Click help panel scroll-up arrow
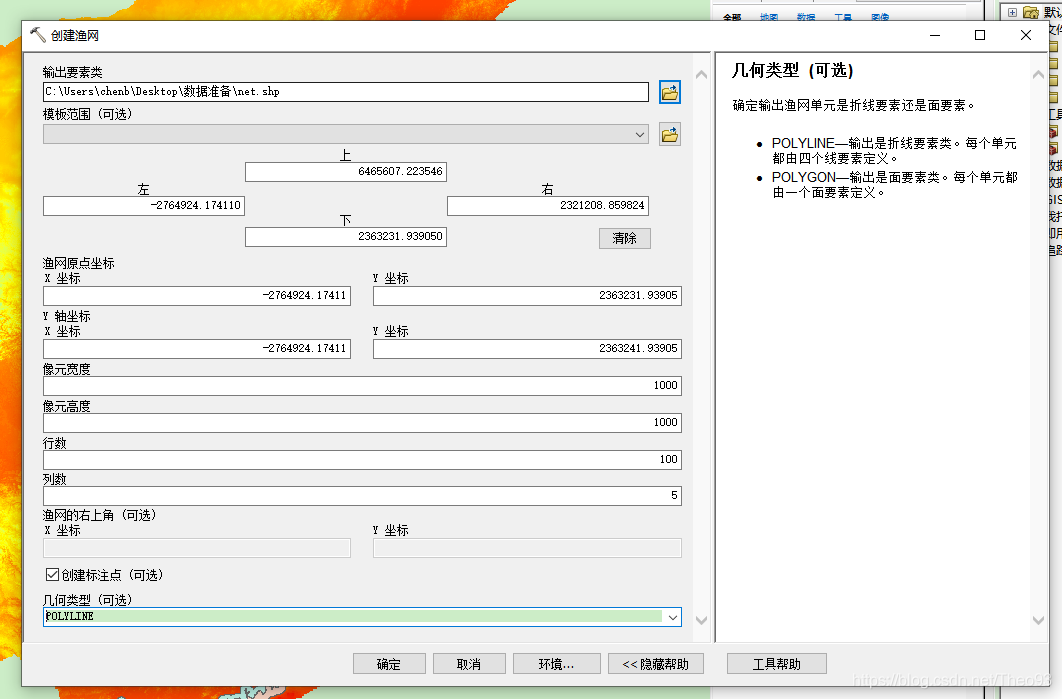Image resolution: width=1062 pixels, height=699 pixels. (x=1038, y=75)
